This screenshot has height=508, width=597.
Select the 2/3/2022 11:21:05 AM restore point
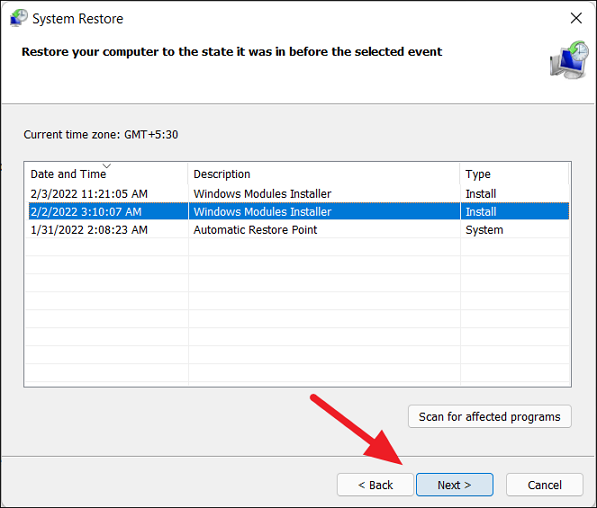[299, 194]
